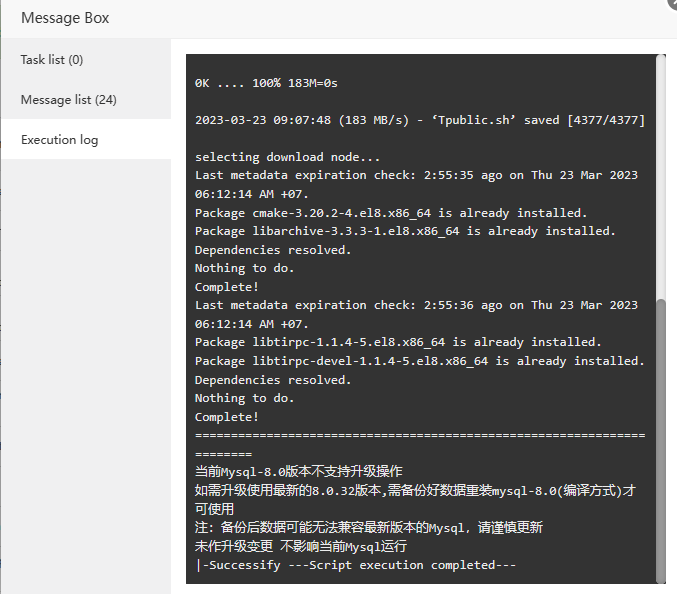Click the log's vertical scrollbar thumb
This screenshot has width=677, height=594.
[x=660, y=438]
